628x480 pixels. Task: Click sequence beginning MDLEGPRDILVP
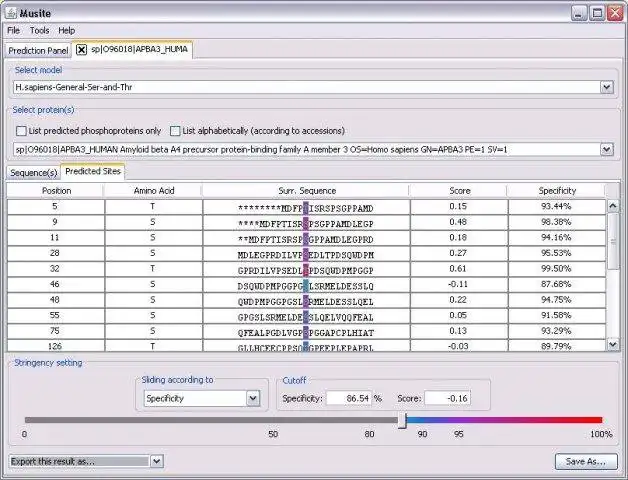tap(306, 255)
